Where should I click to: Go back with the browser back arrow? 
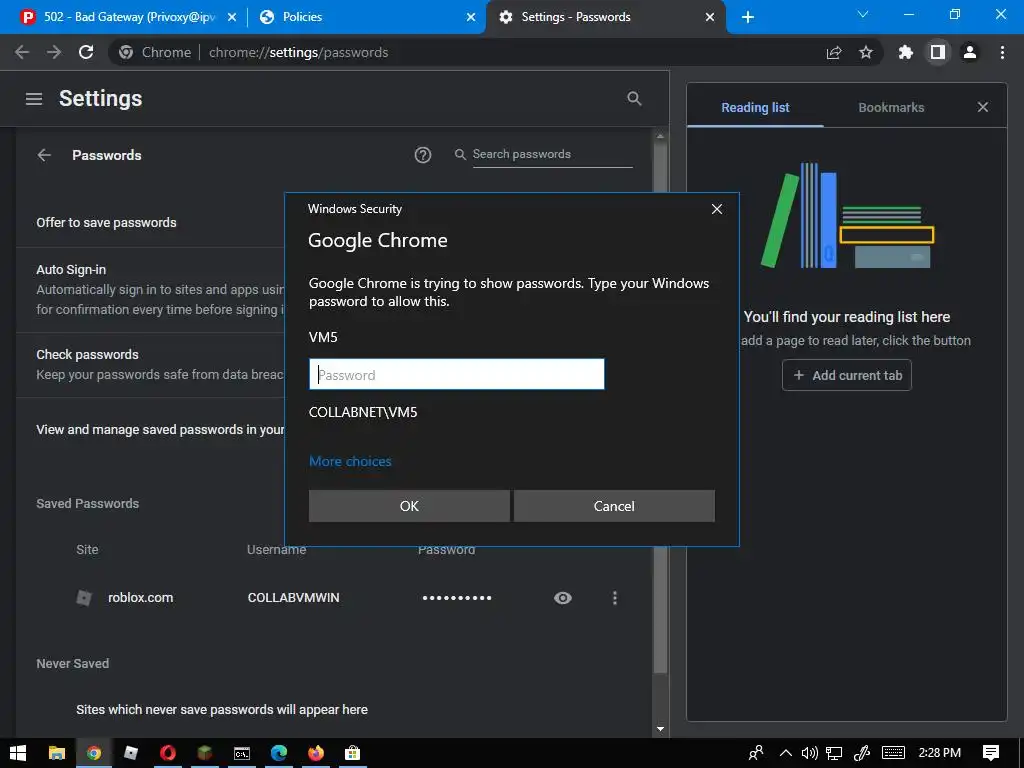[x=22, y=52]
